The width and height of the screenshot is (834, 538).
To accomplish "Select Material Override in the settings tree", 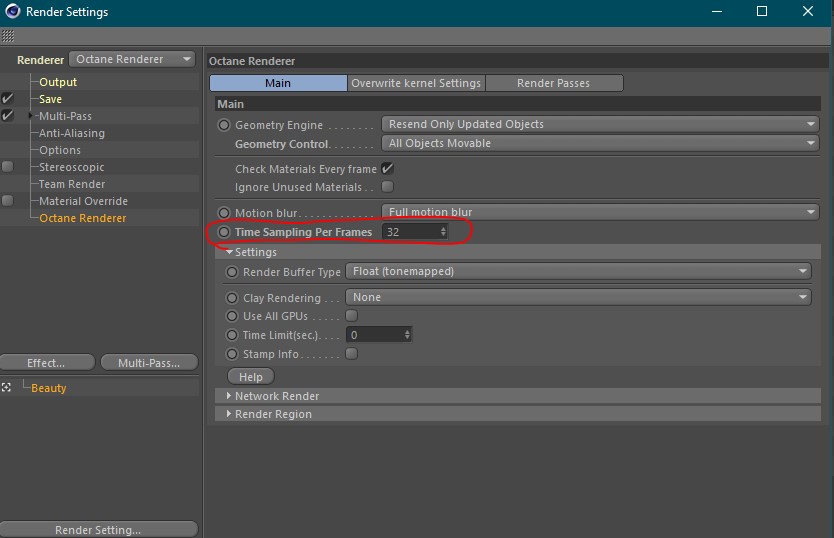I will (84, 201).
